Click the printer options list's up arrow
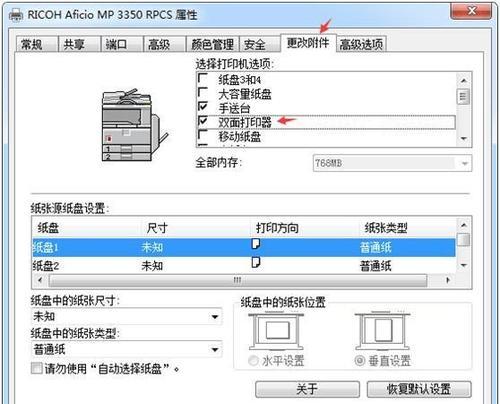 pos(464,81)
